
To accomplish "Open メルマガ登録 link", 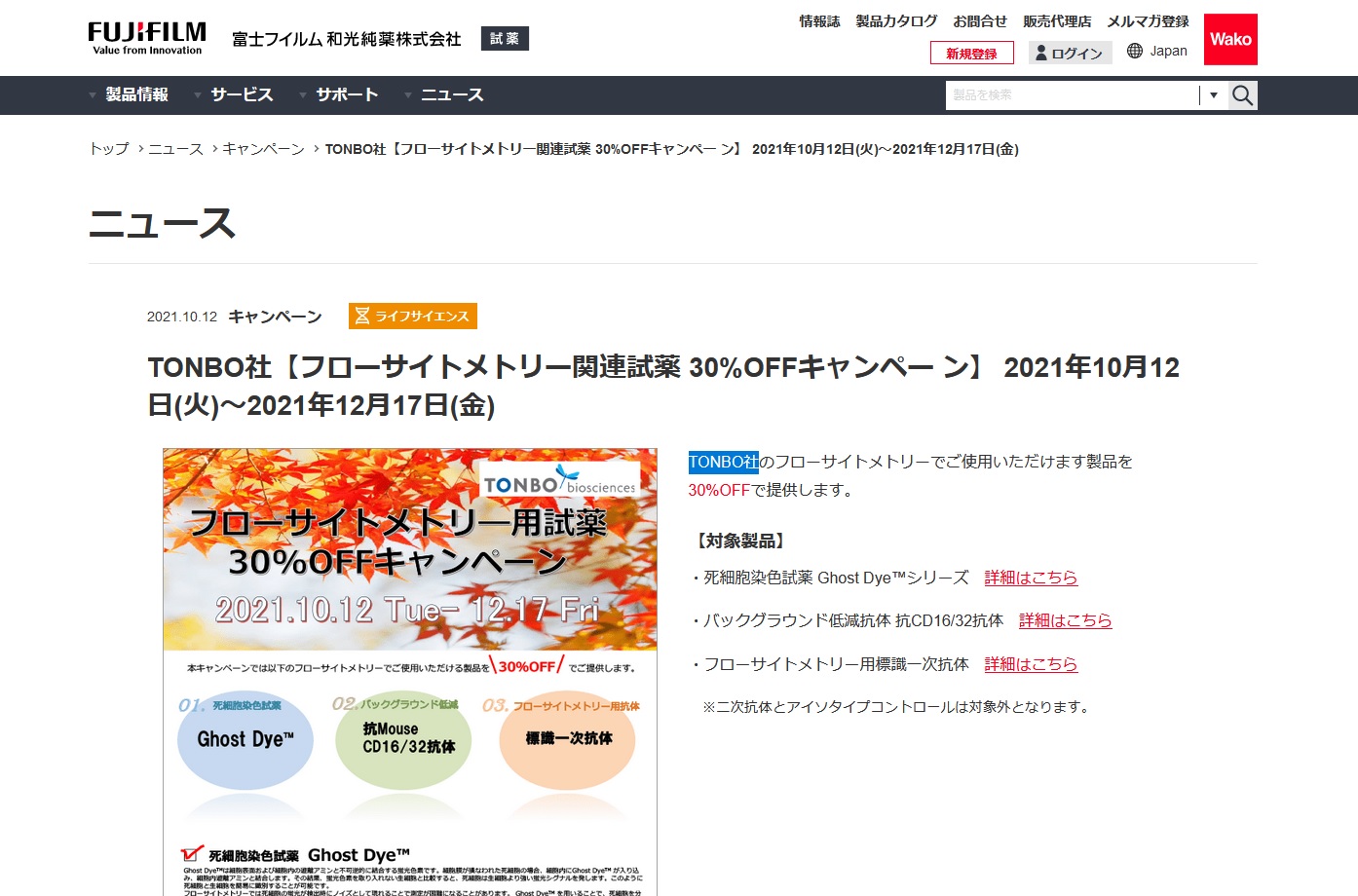I will click(1148, 21).
